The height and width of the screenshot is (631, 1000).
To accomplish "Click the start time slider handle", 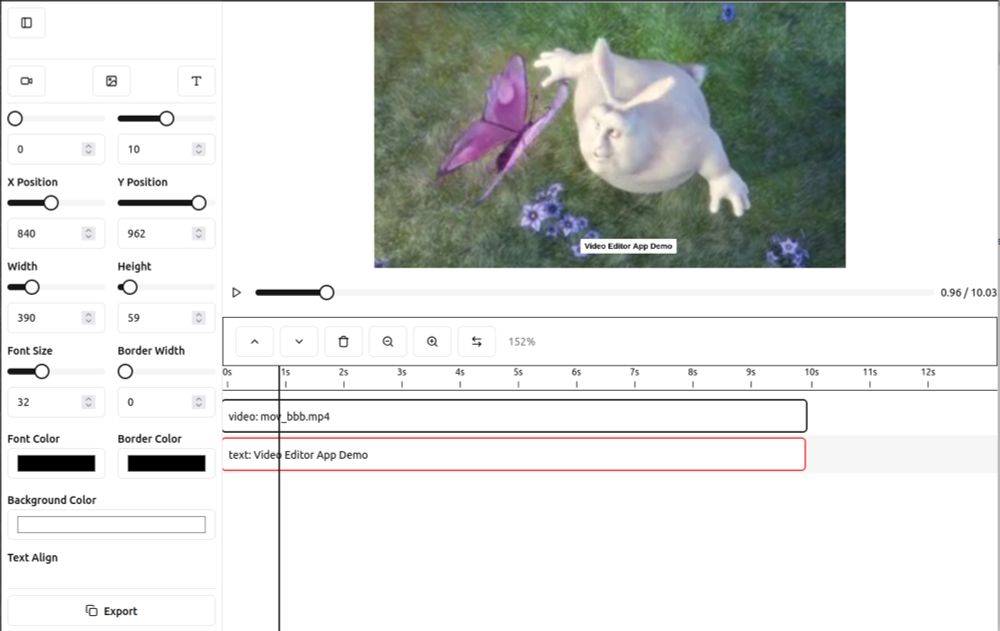I will (15, 119).
